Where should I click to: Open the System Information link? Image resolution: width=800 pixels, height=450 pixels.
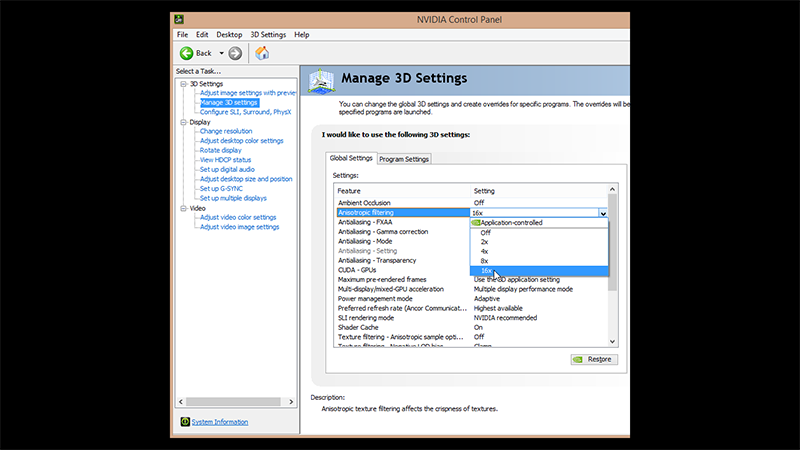point(220,422)
